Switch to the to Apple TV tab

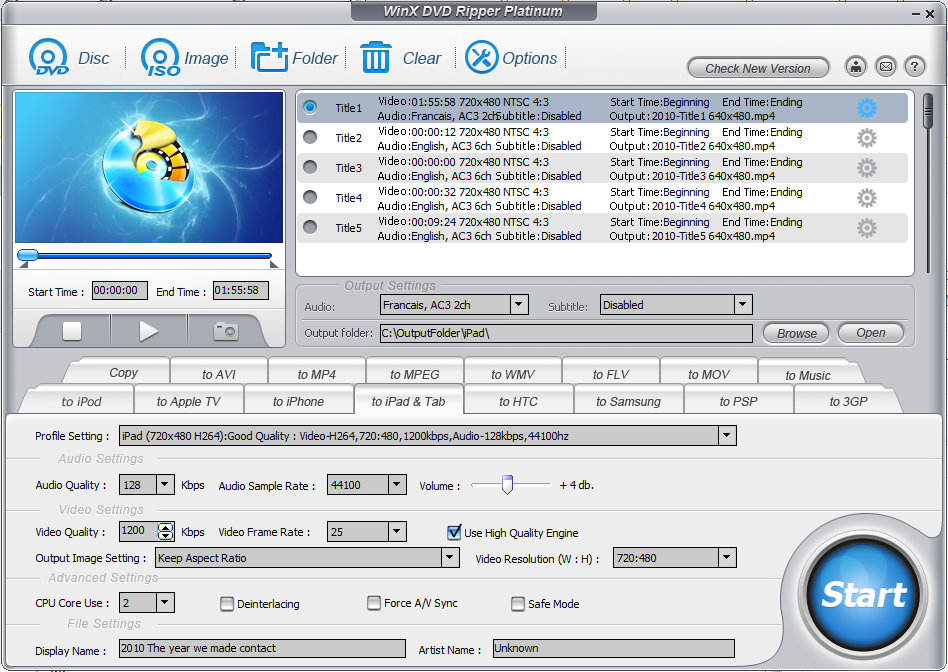pos(189,401)
